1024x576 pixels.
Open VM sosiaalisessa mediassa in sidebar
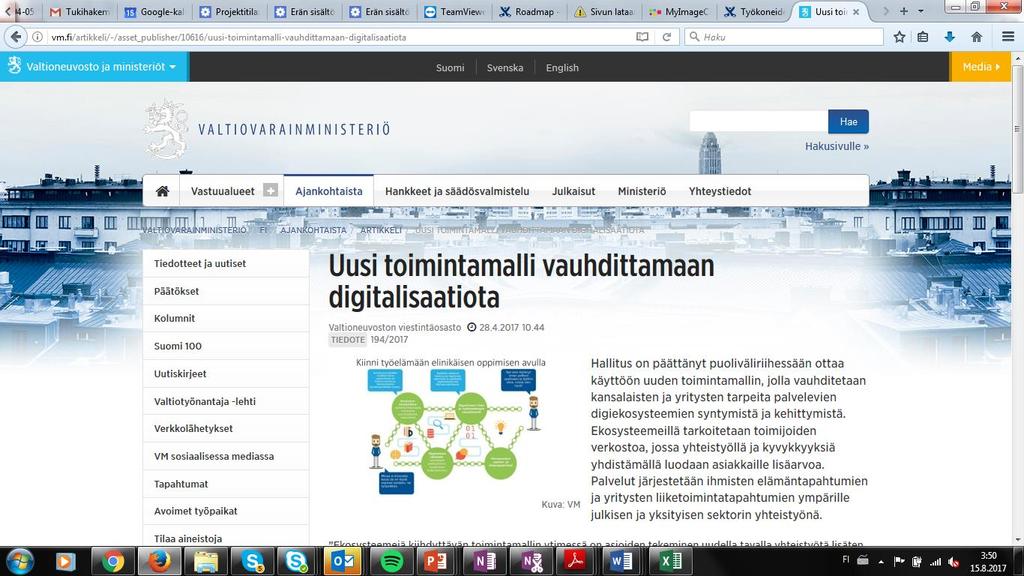(x=226, y=456)
